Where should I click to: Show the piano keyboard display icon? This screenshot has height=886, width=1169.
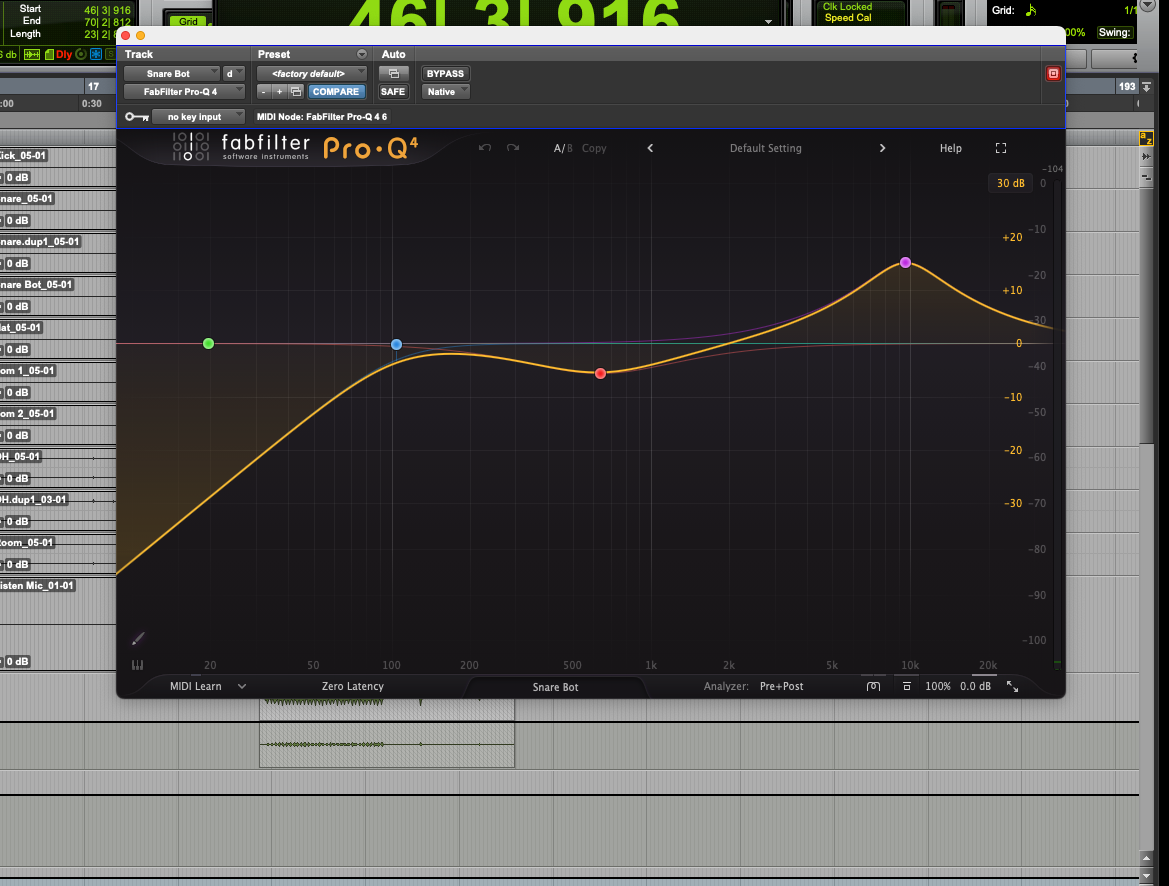(137, 664)
